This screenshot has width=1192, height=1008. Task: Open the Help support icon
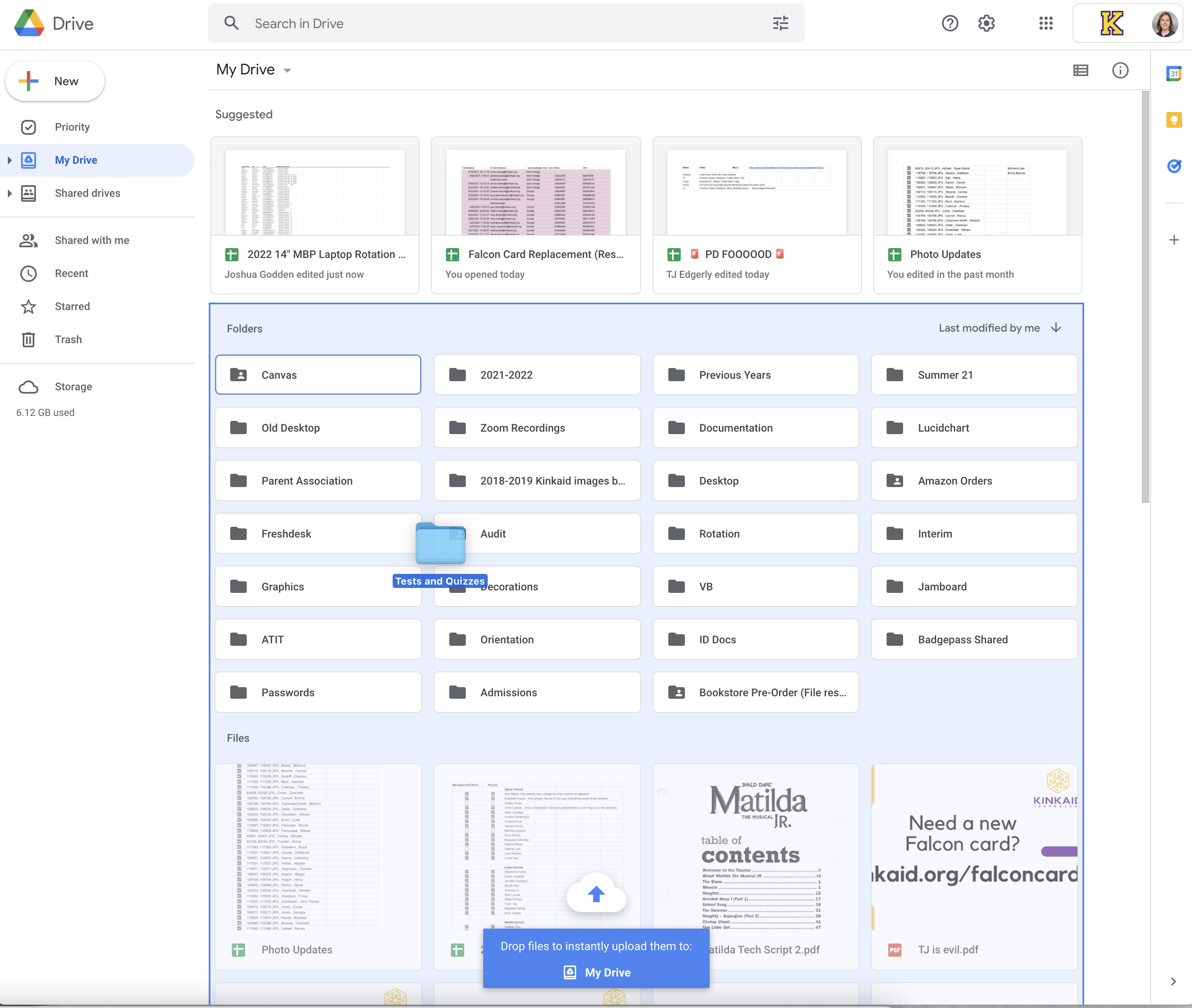pyautogui.click(x=950, y=24)
